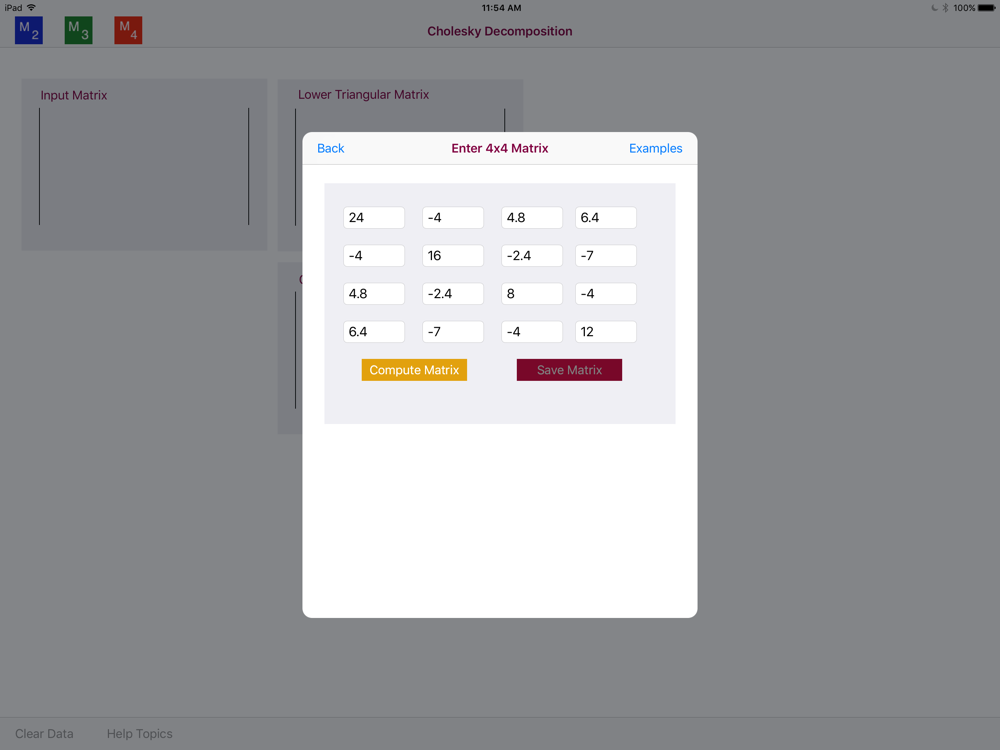Select row 1 column 4 field containing 6.4
The height and width of the screenshot is (750, 1000).
pyautogui.click(x=606, y=217)
